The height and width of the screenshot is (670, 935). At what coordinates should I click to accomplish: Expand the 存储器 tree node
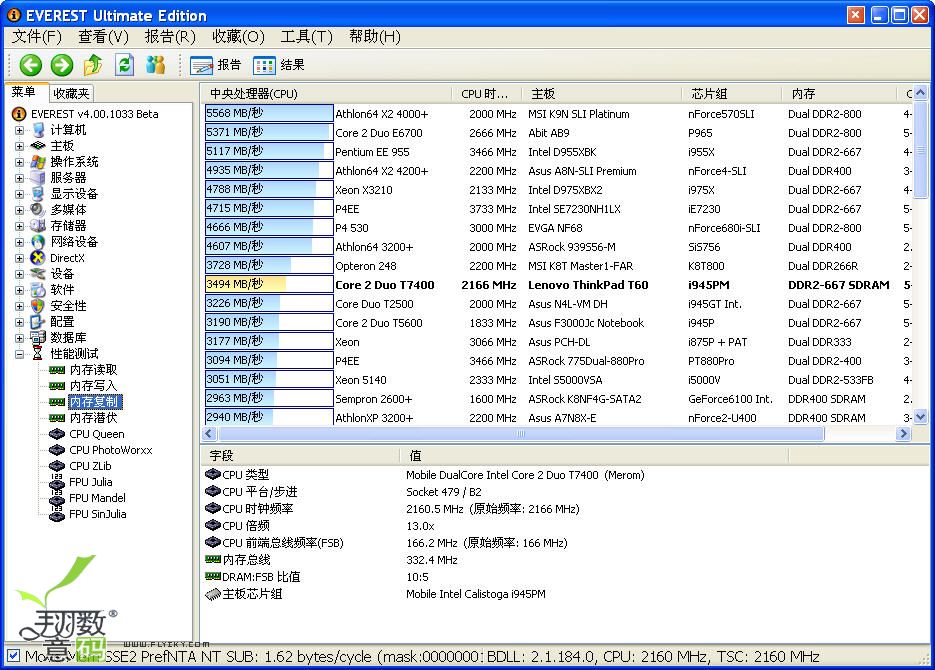point(20,226)
